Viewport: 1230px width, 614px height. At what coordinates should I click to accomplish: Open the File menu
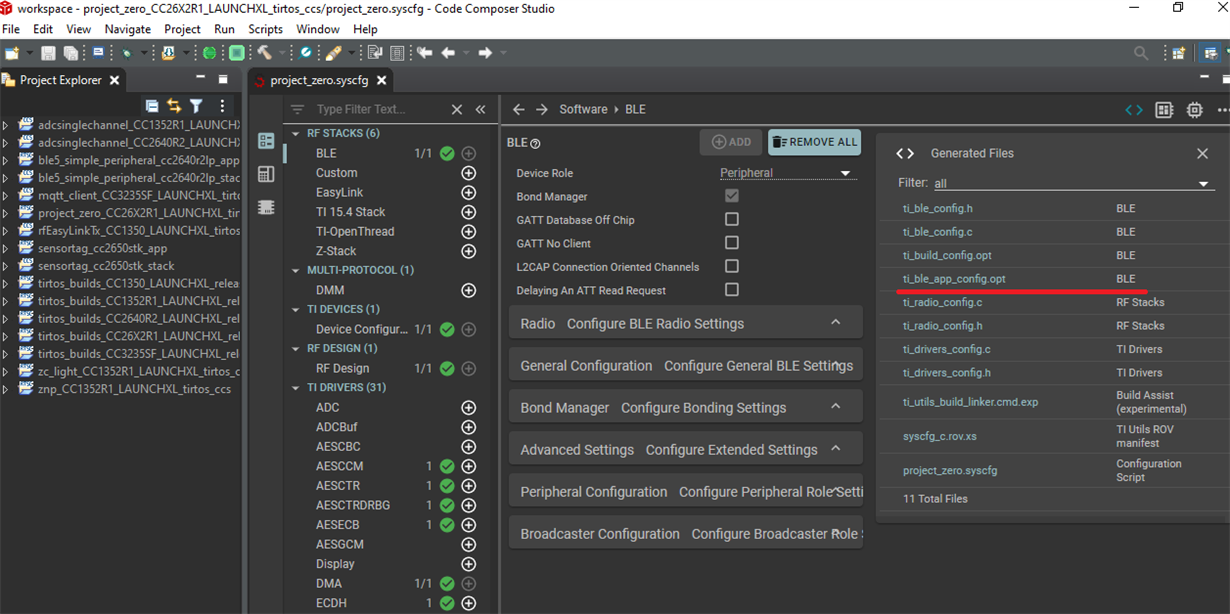tap(11, 29)
